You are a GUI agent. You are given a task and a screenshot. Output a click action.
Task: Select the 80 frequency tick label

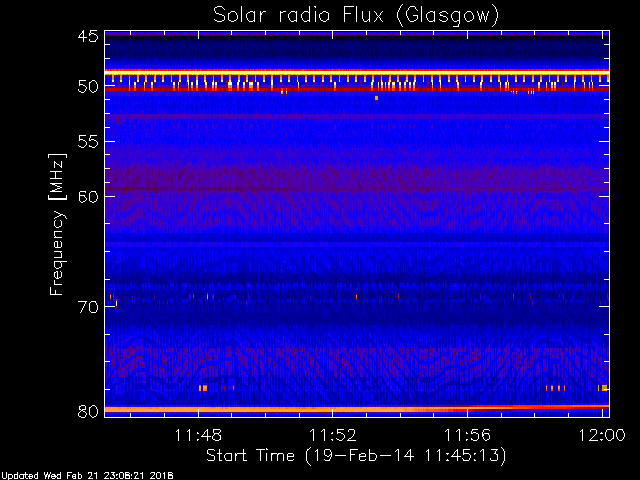point(88,411)
